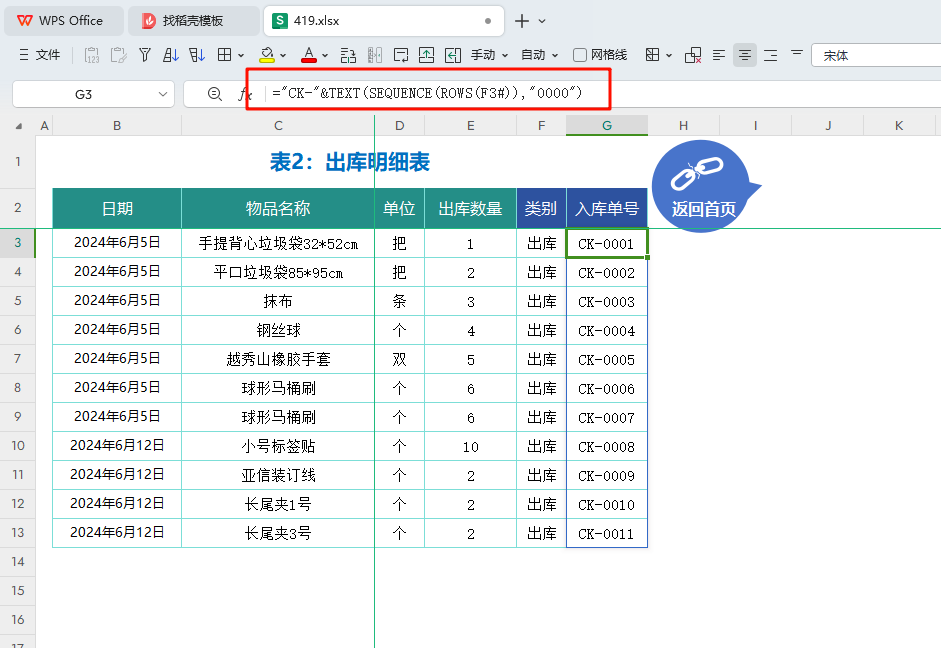
Task: Click the freeze panes table icon
Action: pos(652,55)
